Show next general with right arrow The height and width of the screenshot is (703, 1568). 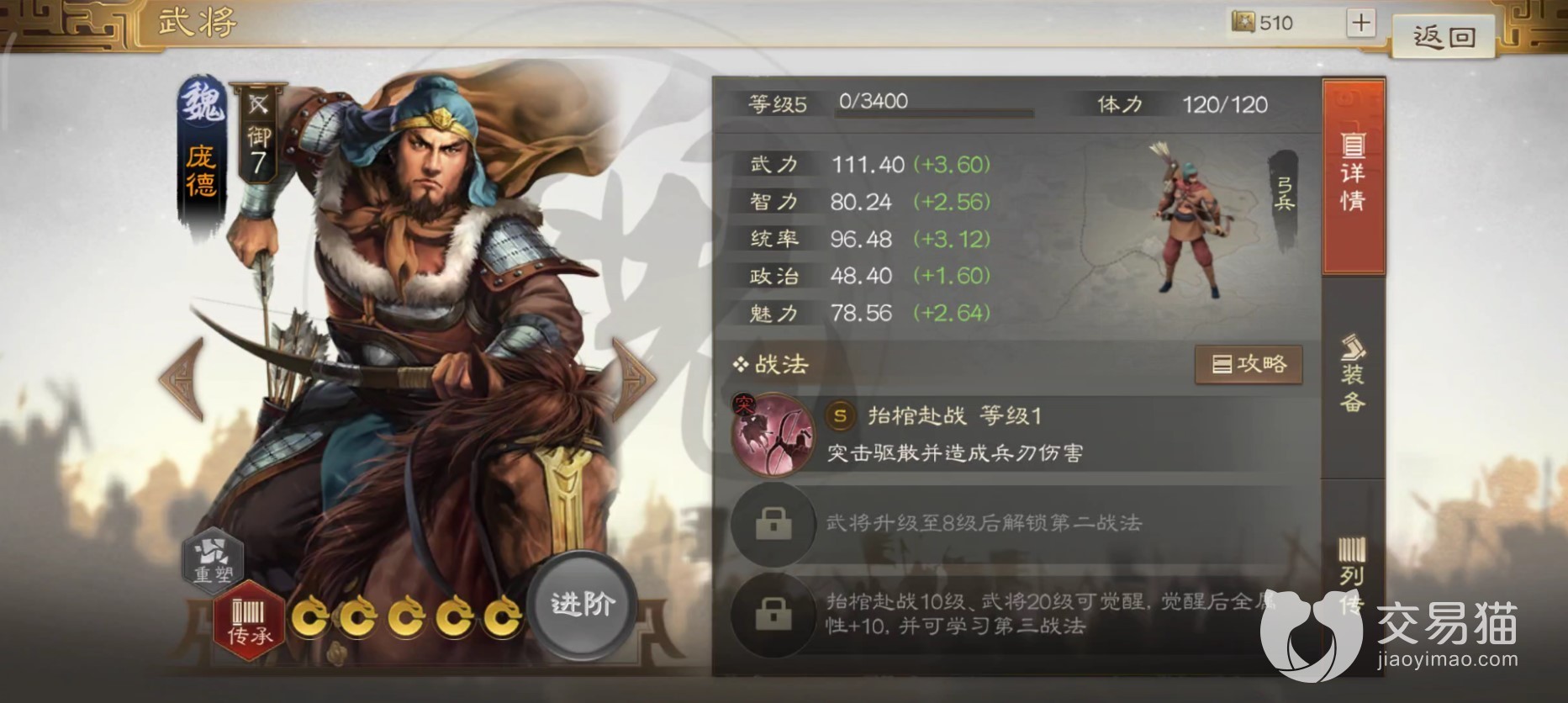coord(633,379)
